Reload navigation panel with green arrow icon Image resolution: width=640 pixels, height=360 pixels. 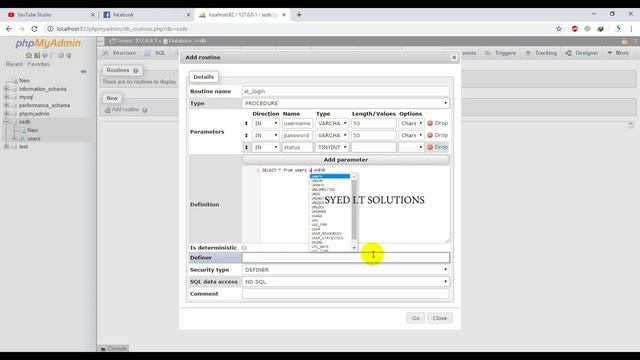click(x=69, y=55)
